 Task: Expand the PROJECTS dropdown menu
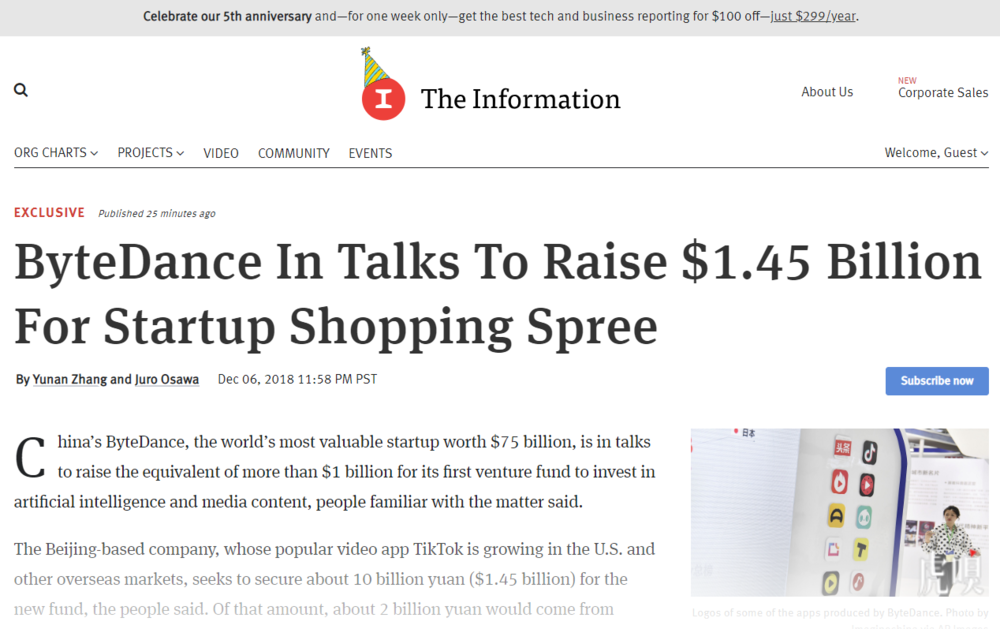151,153
